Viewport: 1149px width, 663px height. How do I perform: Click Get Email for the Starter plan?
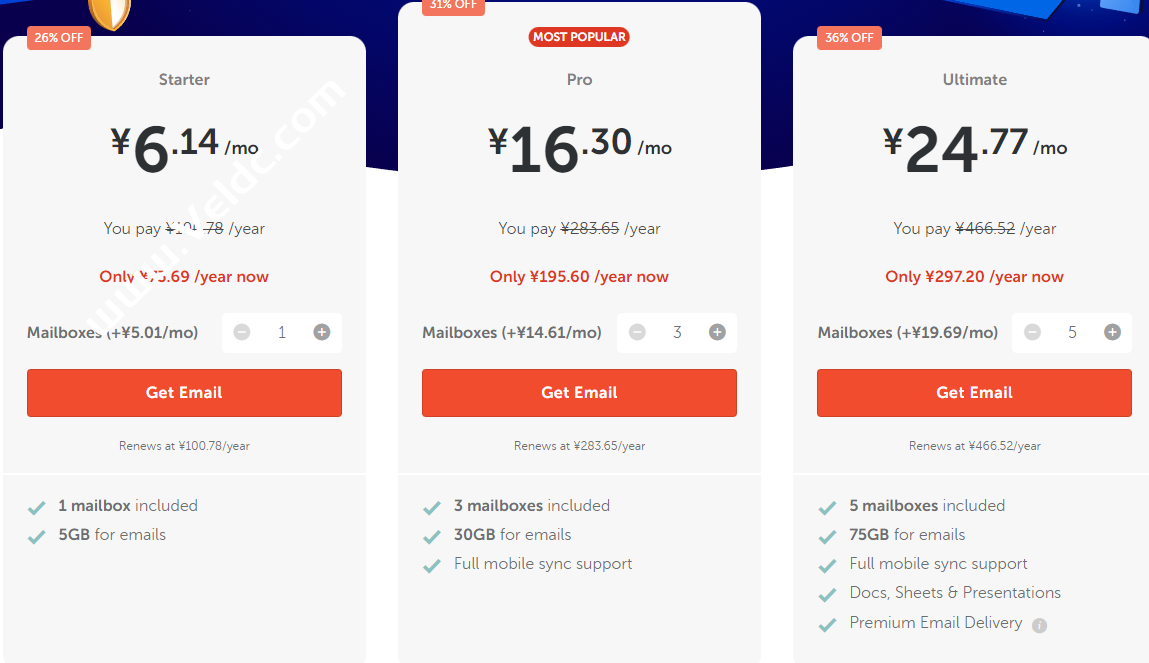[x=184, y=392]
